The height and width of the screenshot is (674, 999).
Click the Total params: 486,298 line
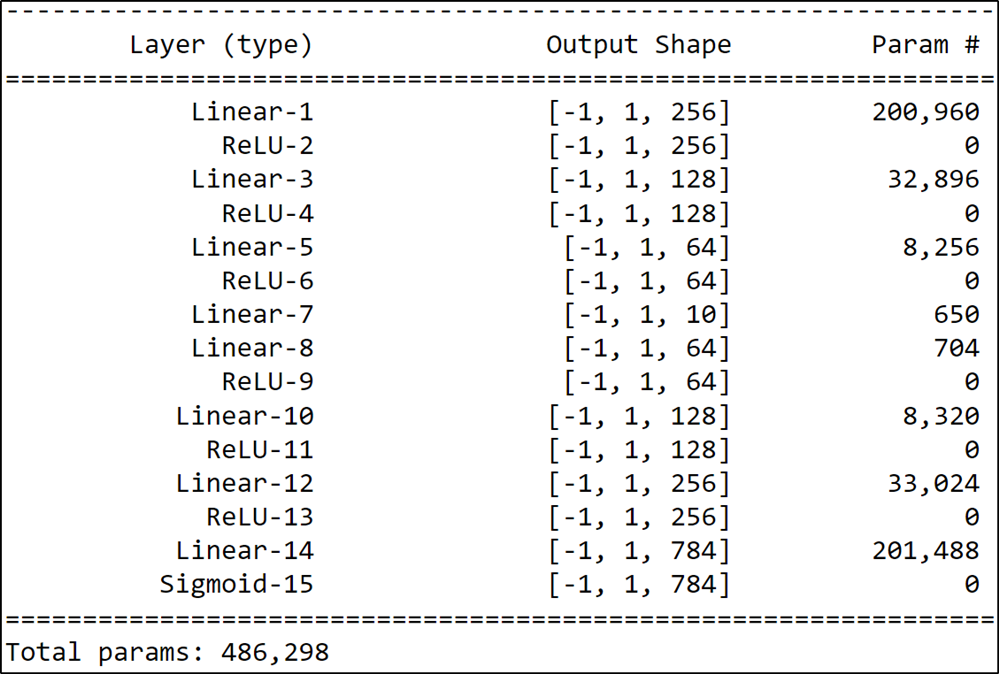[167, 652]
